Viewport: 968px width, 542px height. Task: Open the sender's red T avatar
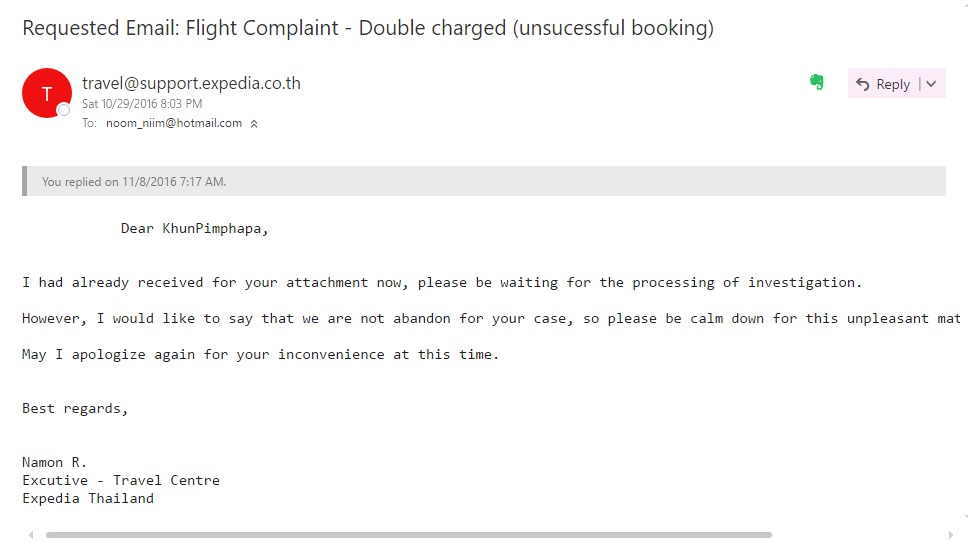[x=46, y=93]
